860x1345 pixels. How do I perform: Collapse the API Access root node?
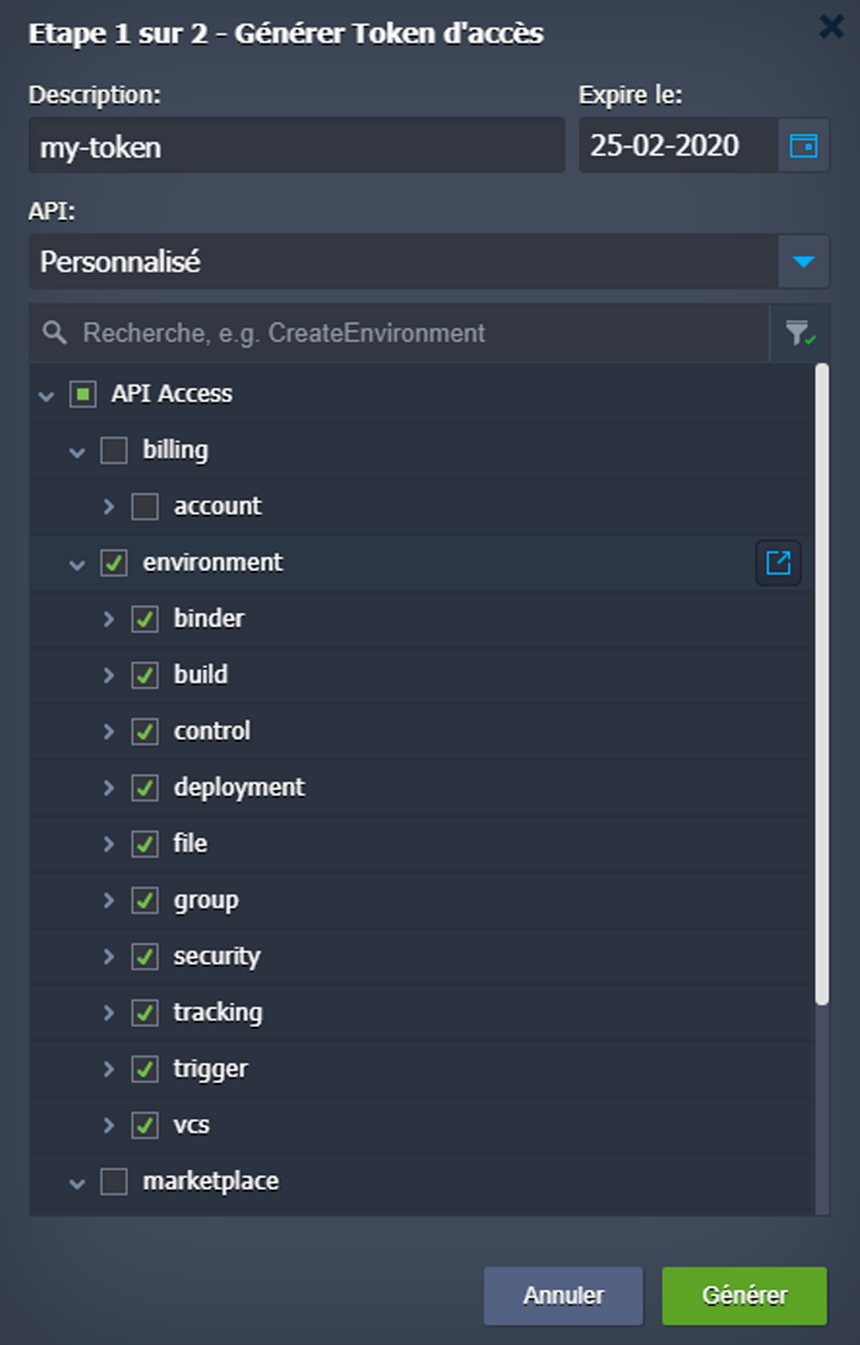pos(45,395)
